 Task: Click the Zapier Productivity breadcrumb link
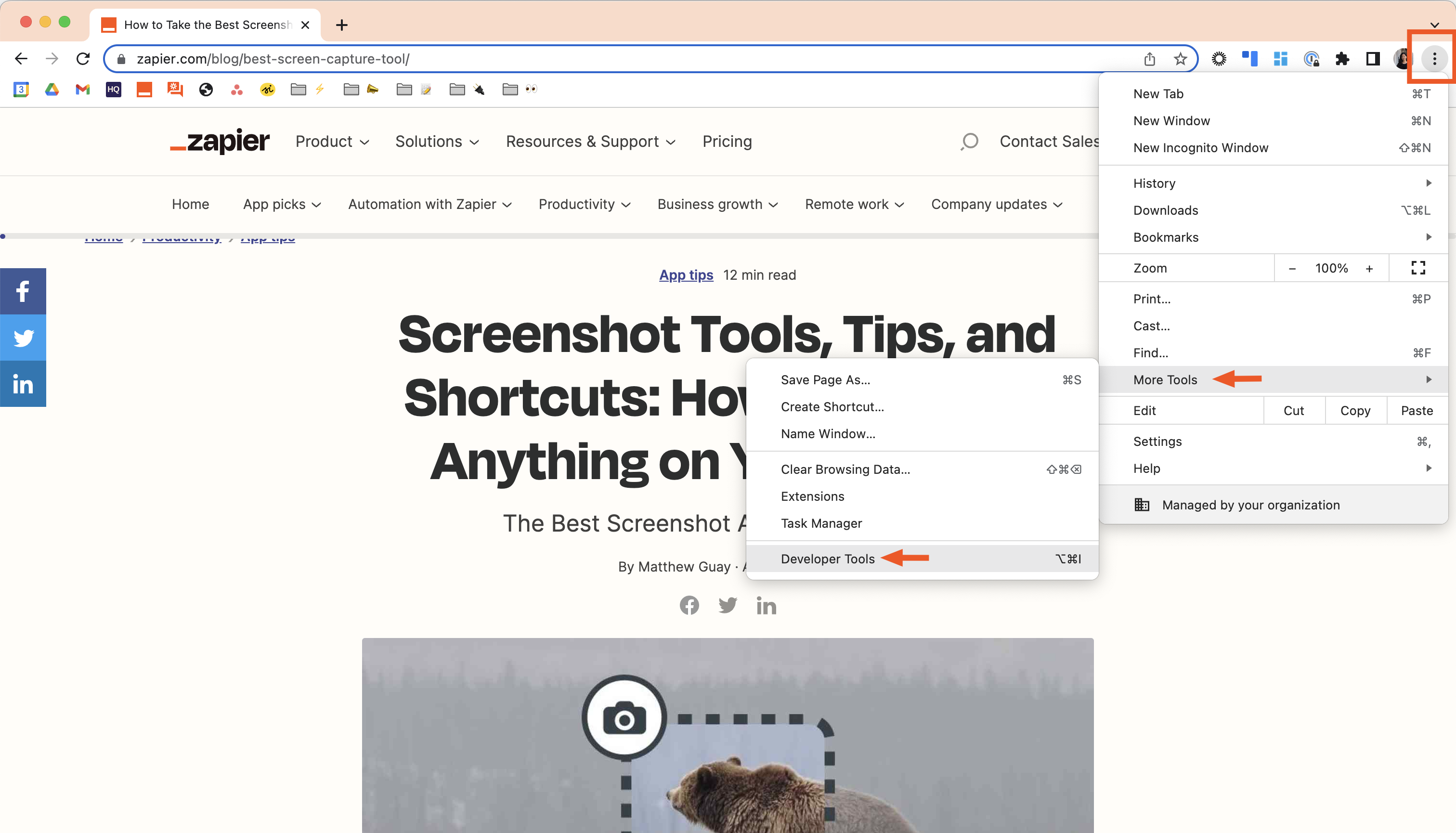[182, 237]
